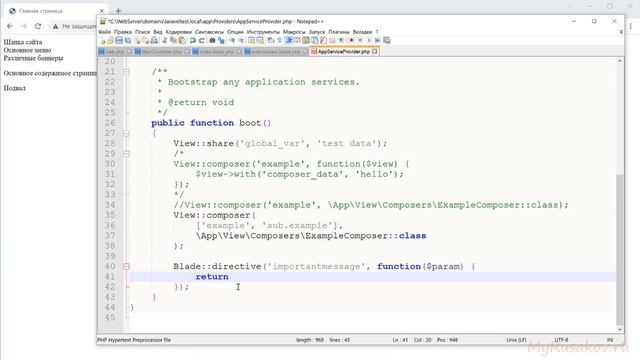Create a new file with toolbar New icon

pos(102,40)
